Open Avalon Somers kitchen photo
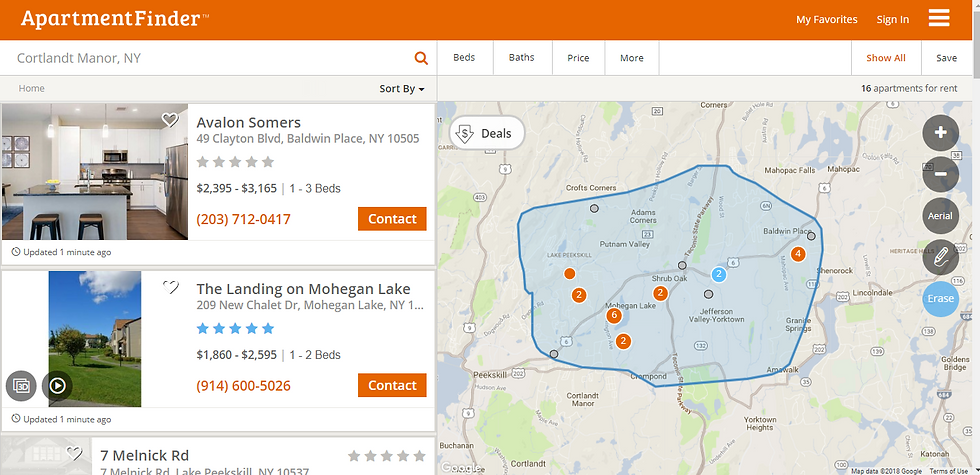 pos(95,172)
